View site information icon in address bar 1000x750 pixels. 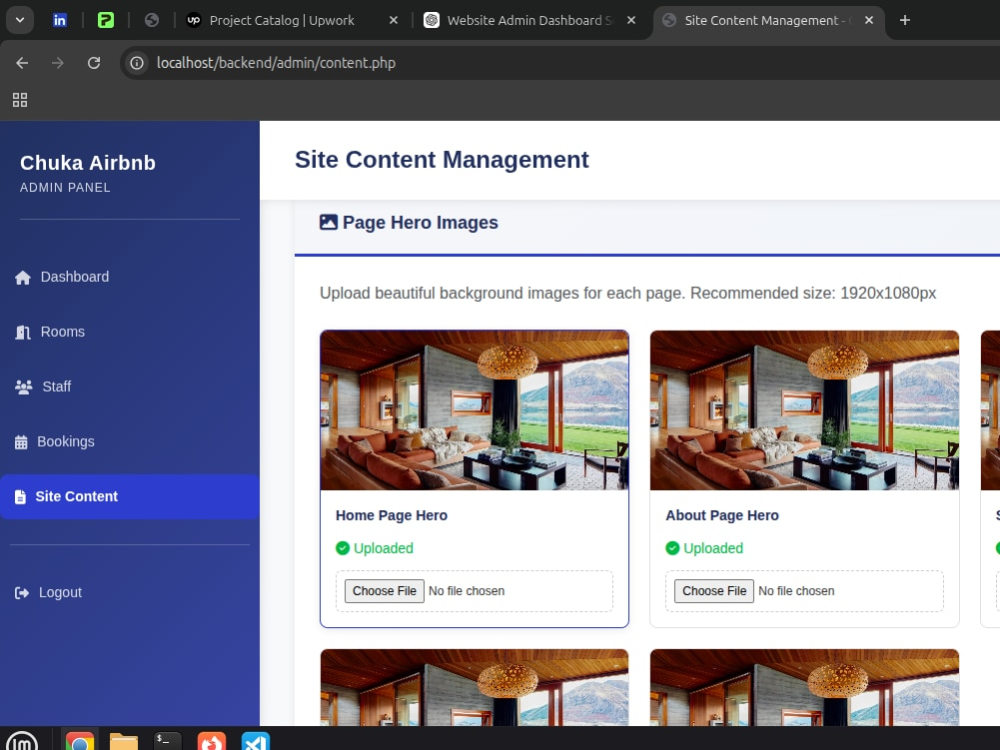pos(136,62)
